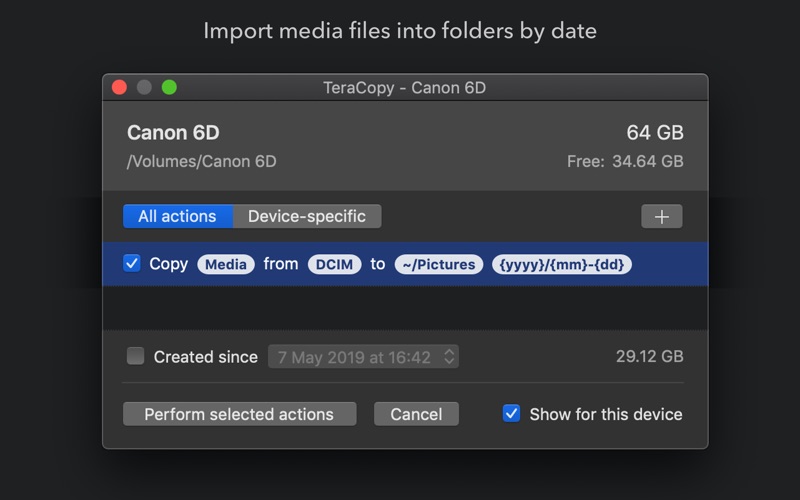Click the TeraCopy - Canon 6D window title
800x500 pixels.
tap(405, 88)
